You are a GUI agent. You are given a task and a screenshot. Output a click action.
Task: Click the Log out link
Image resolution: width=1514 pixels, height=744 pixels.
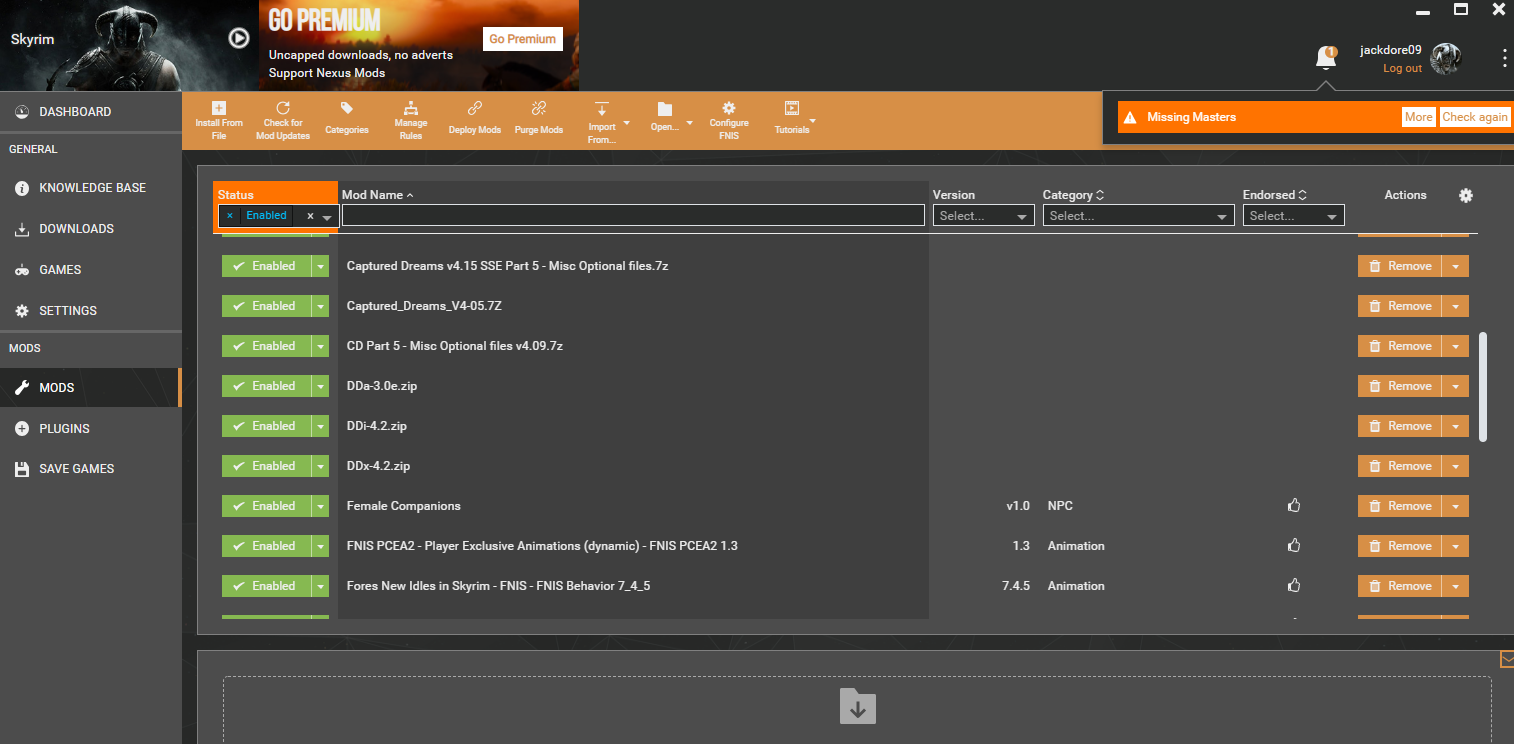coord(1402,68)
